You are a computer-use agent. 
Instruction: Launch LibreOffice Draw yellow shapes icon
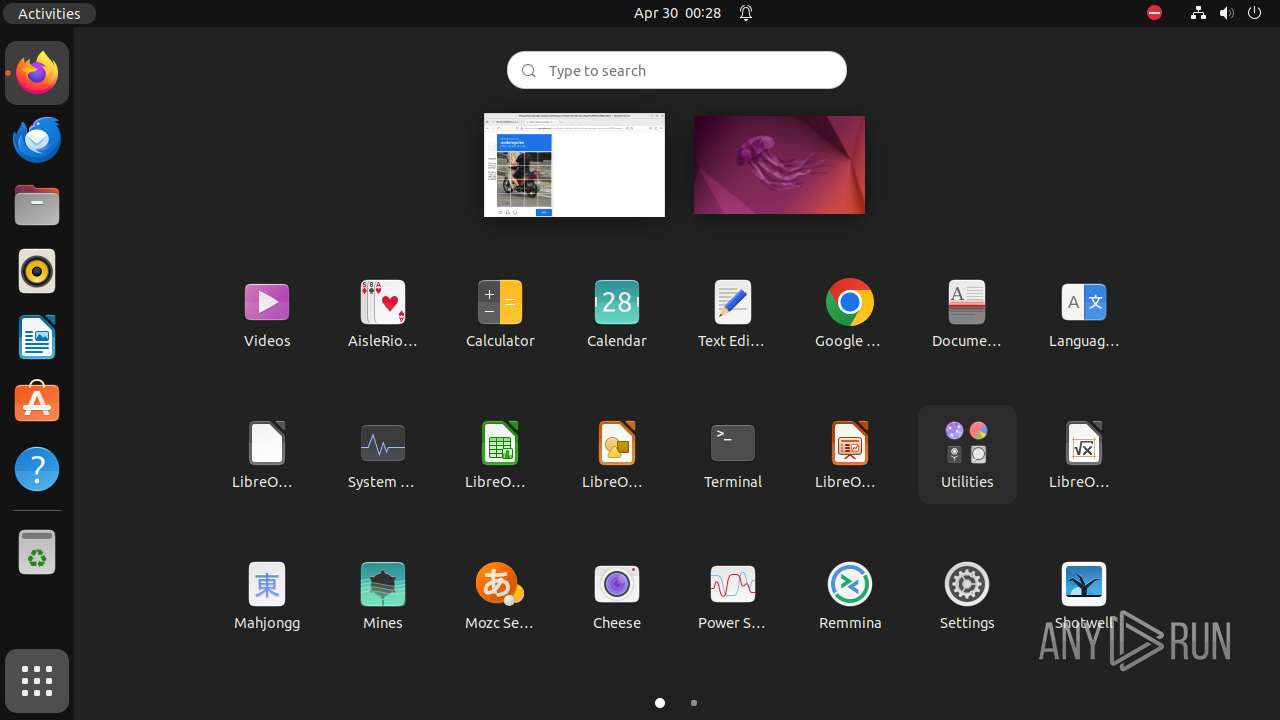click(617, 455)
